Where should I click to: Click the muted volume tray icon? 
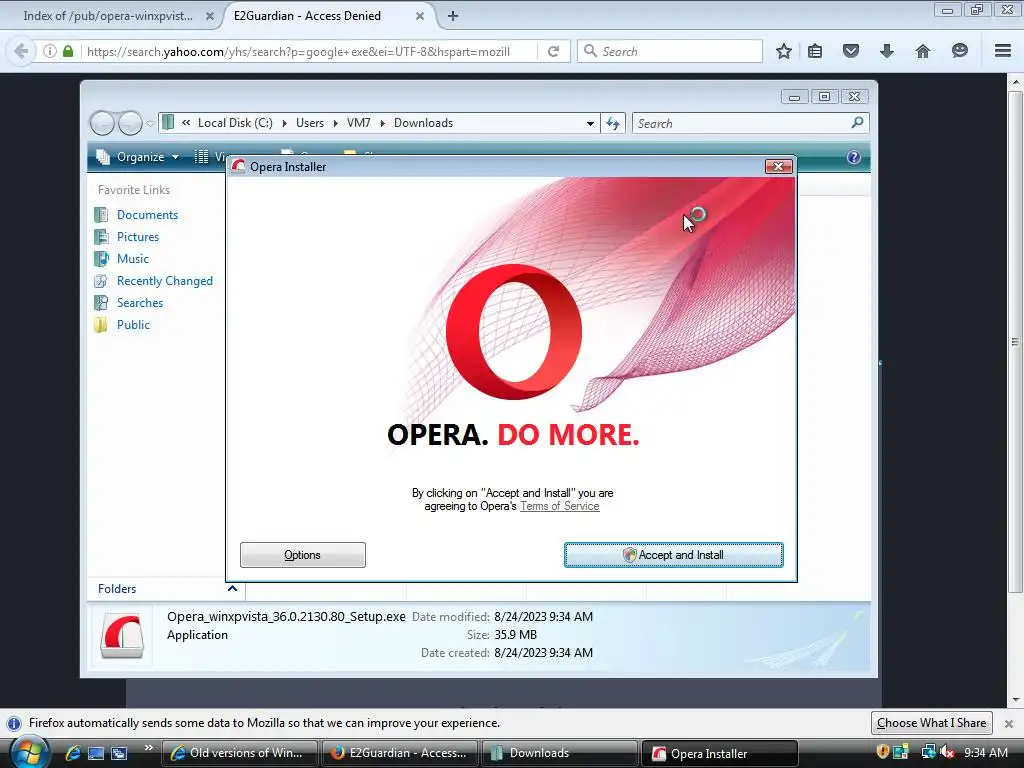point(946,752)
